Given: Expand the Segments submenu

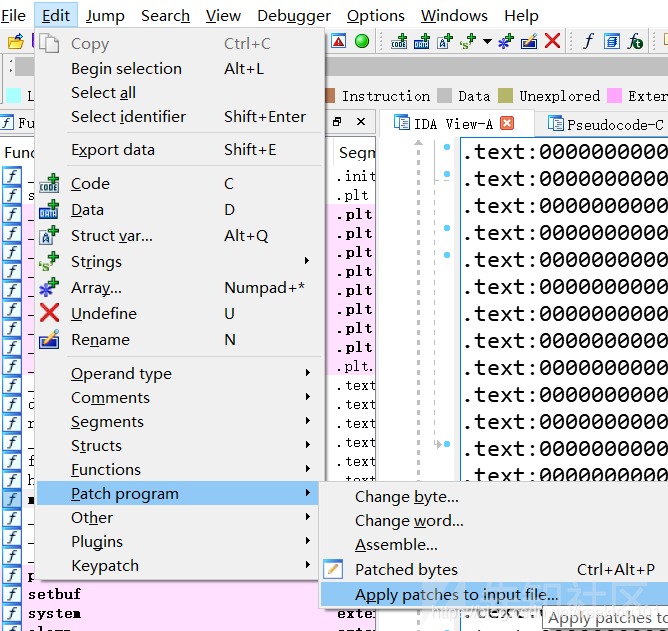Looking at the screenshot, I should [x=179, y=422].
